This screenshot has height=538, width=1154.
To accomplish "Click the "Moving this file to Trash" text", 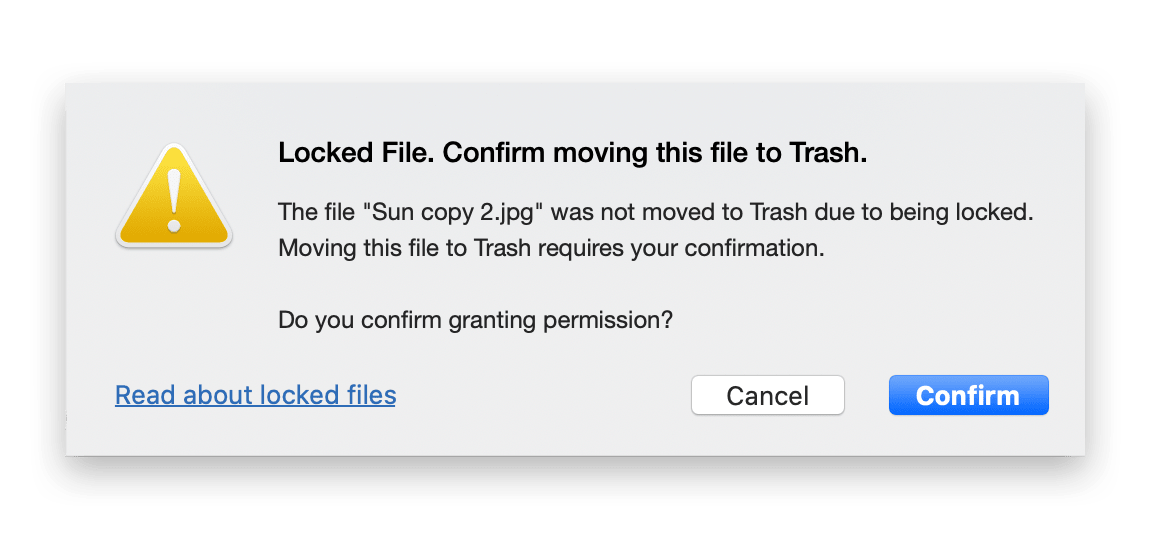I will (405, 249).
